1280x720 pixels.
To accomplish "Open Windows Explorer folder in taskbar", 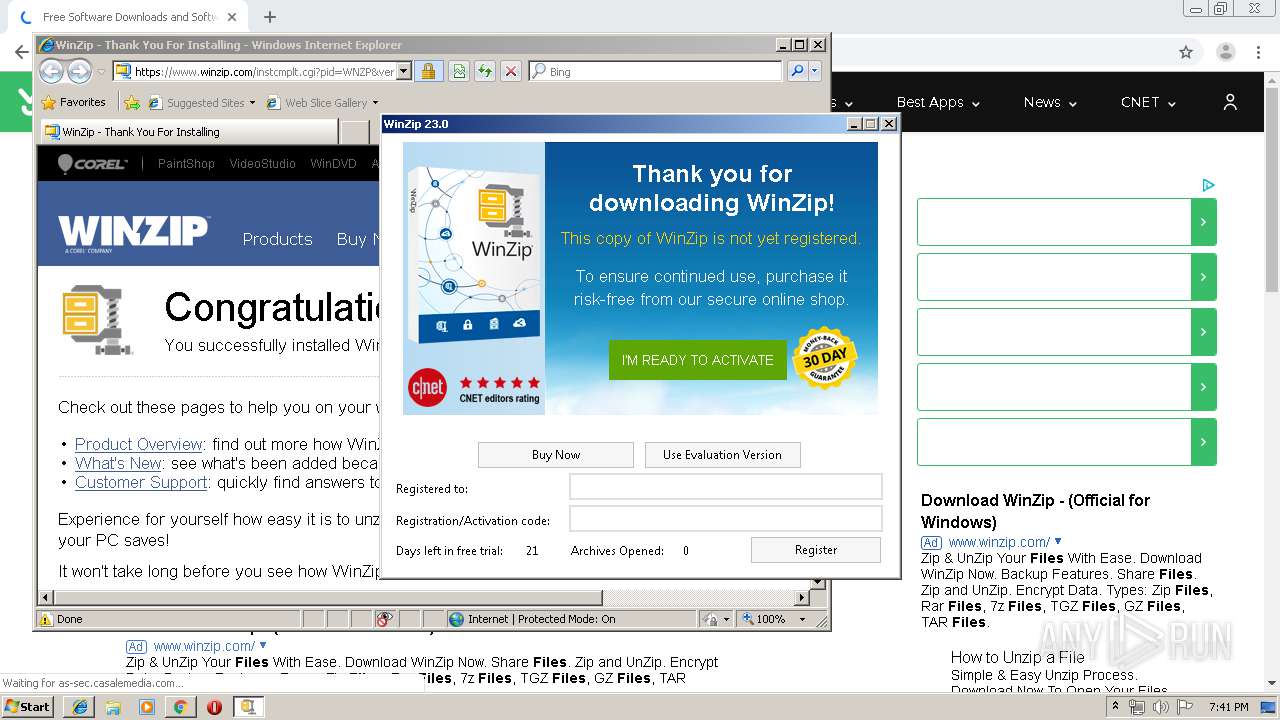I will click(113, 707).
